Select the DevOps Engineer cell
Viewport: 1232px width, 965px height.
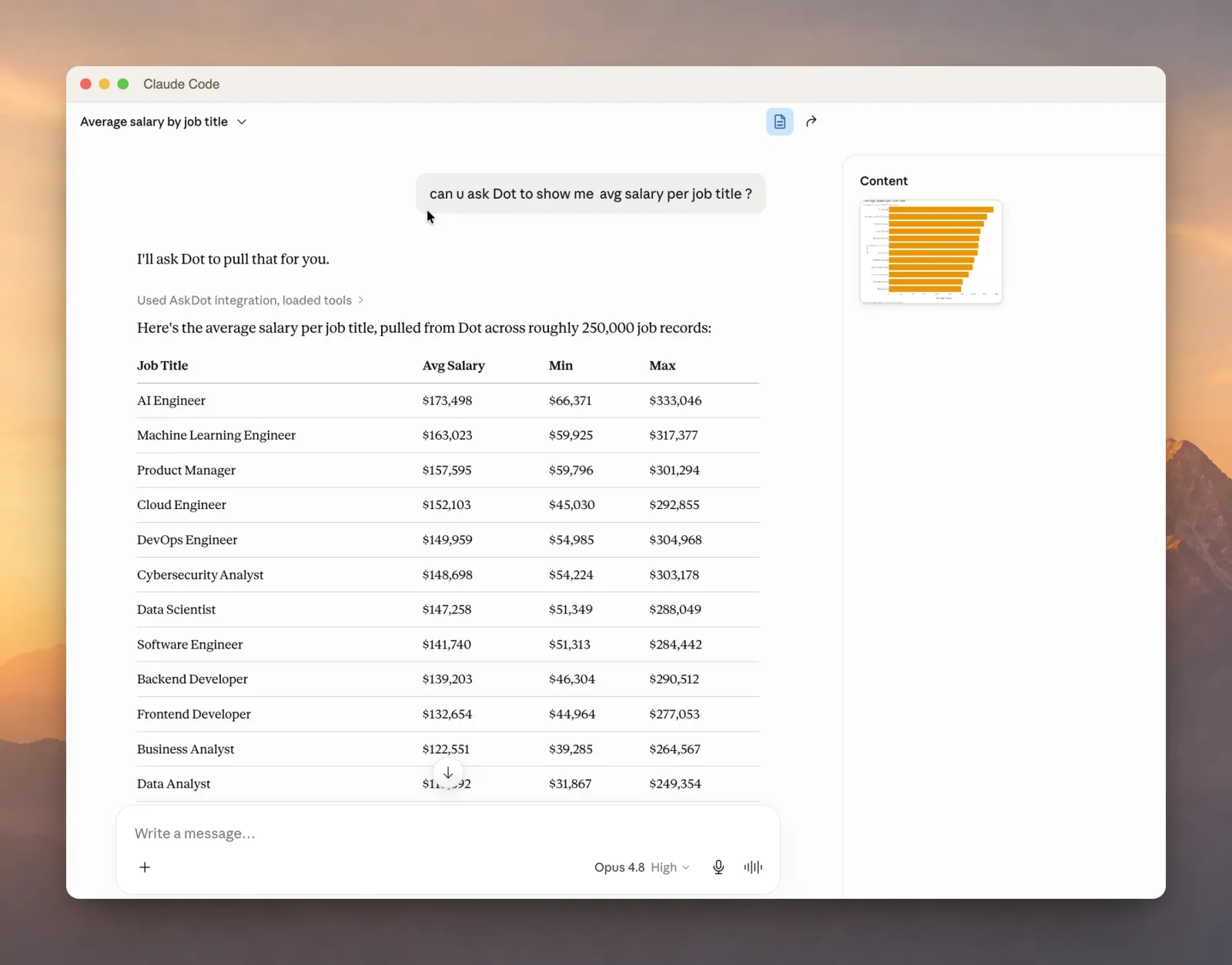coord(187,540)
